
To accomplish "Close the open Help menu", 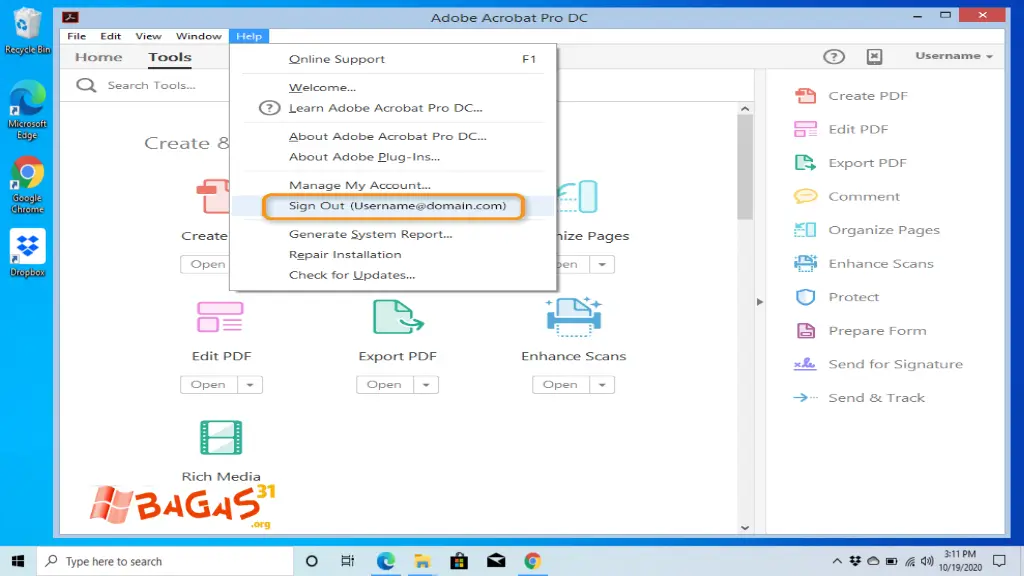I will [249, 36].
